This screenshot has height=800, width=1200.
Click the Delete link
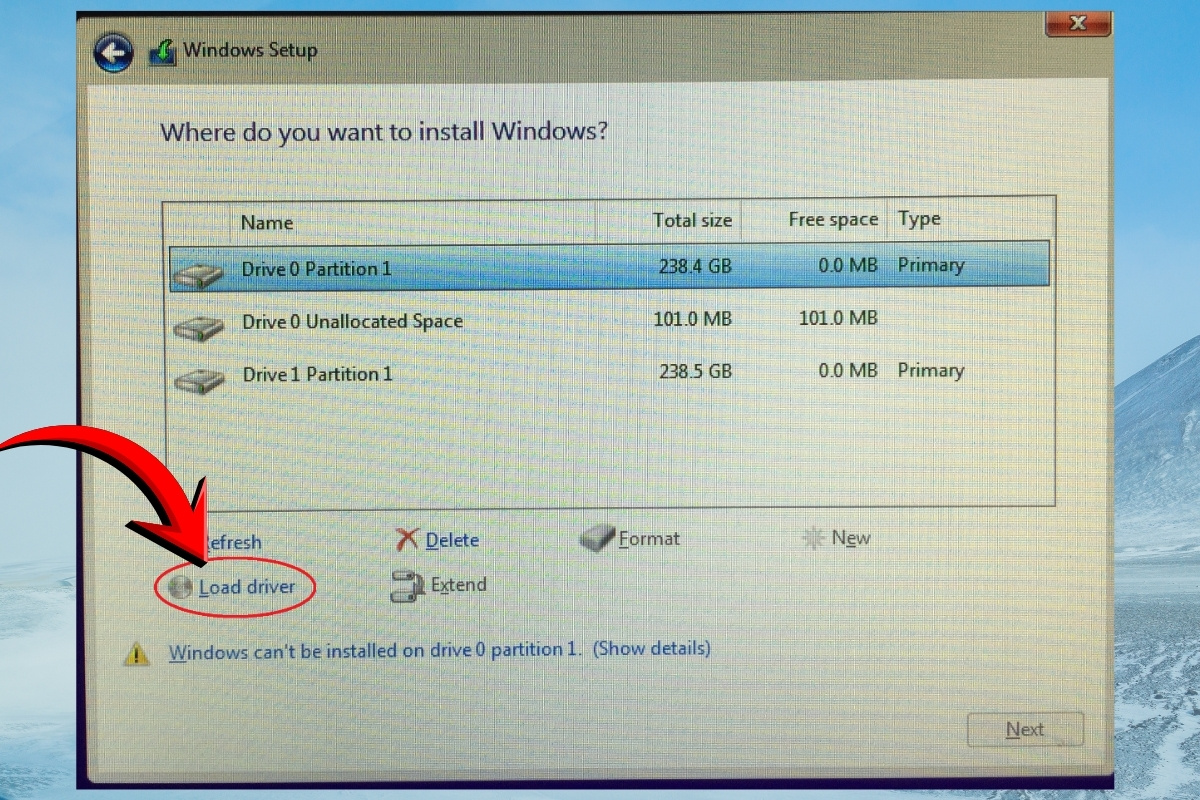tap(452, 540)
